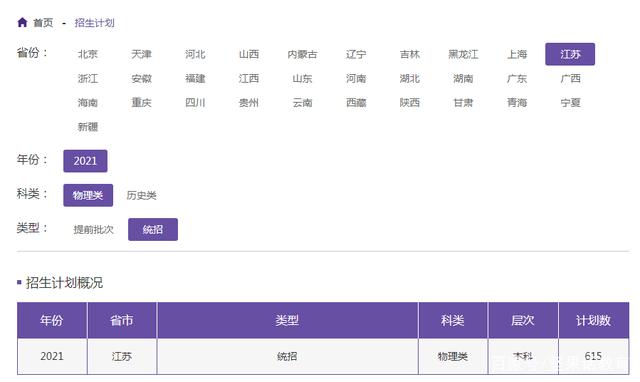
Task: Select province 宁夏
Action: 571,102
